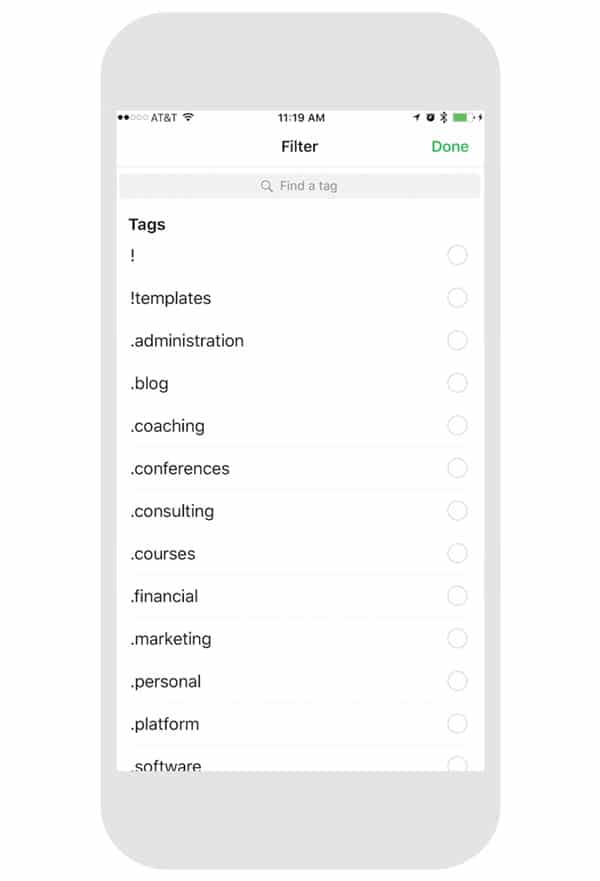Click the Wi-Fi status icon
This screenshot has height=881, width=600.
tap(188, 118)
